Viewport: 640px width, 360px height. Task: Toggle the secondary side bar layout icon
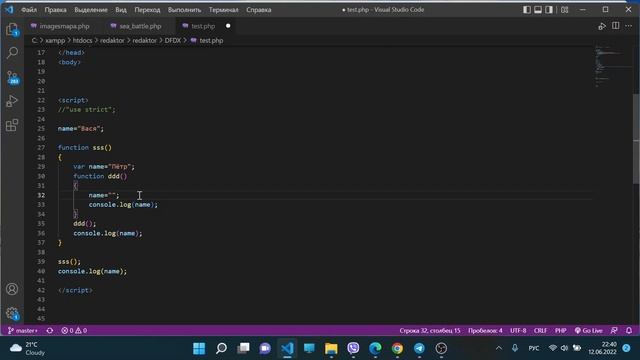(x=549, y=9)
